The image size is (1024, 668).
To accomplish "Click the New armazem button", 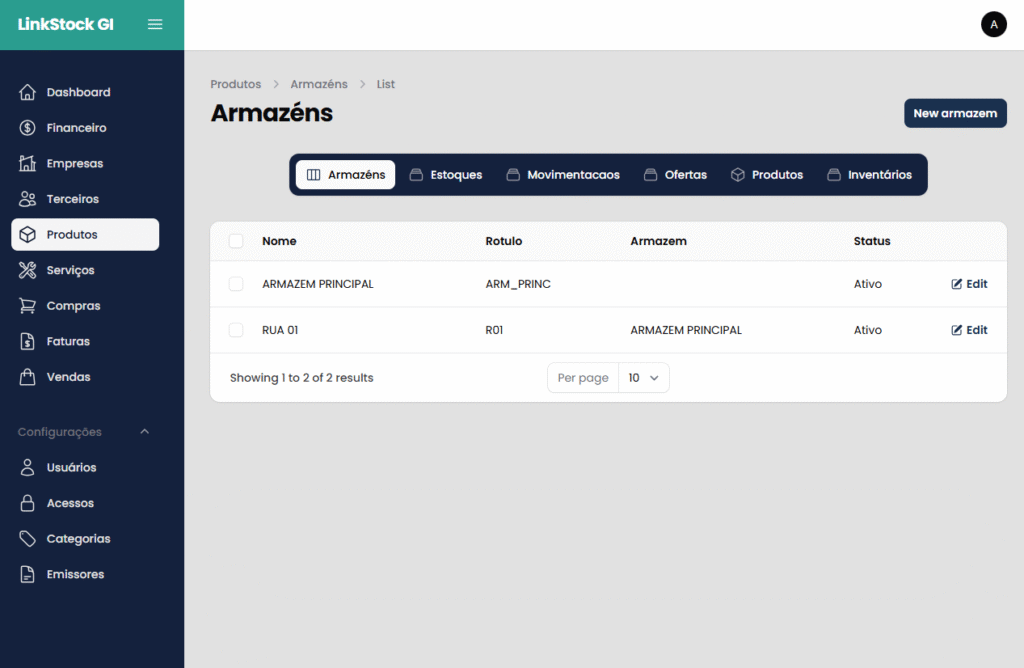I will pos(954,113).
